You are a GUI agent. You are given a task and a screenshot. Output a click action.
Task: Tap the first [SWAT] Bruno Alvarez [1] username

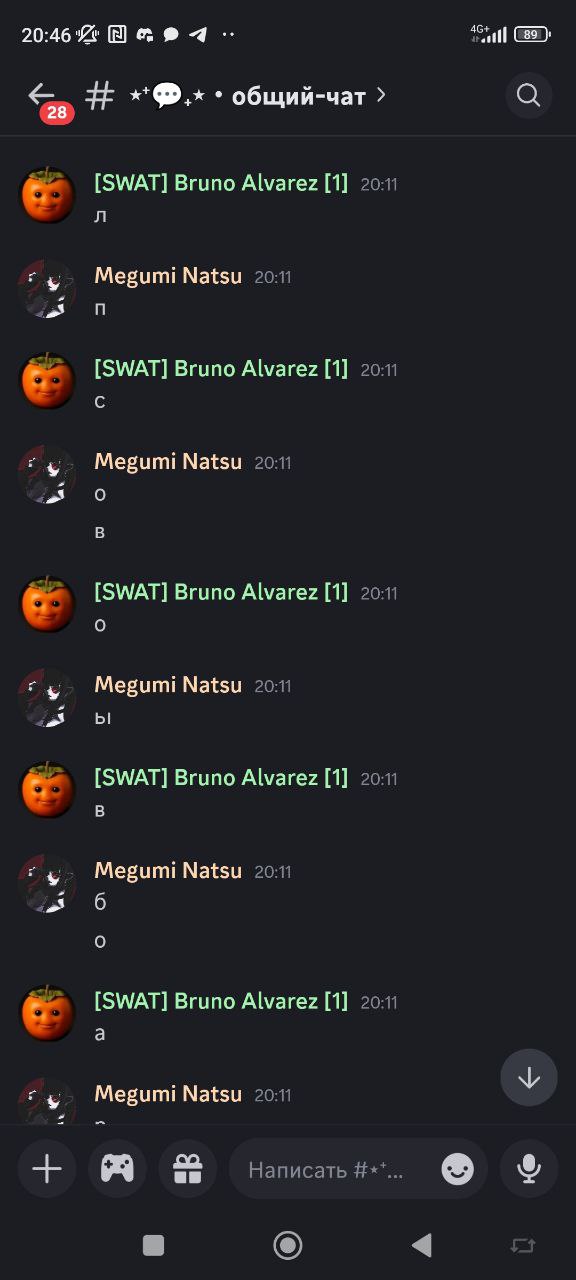221,183
